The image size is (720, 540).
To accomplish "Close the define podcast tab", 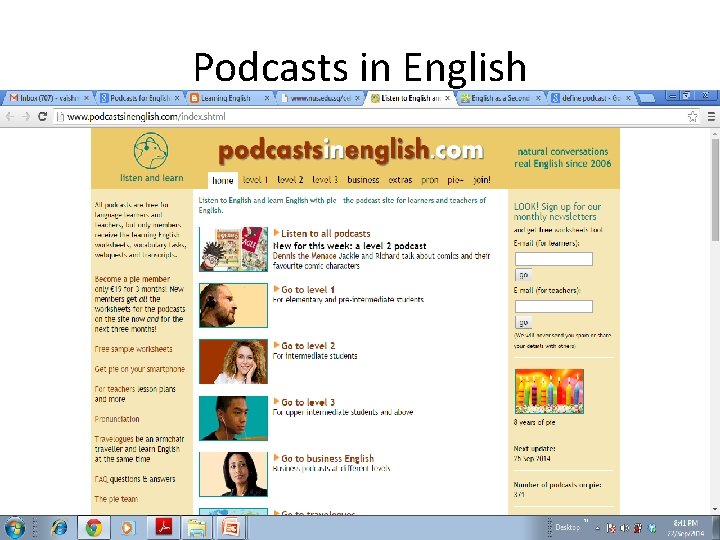I will pyautogui.click(x=629, y=98).
